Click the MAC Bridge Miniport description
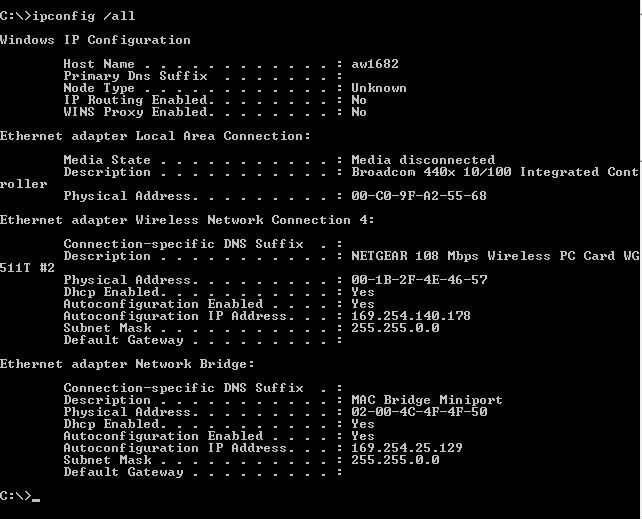 tap(427, 400)
